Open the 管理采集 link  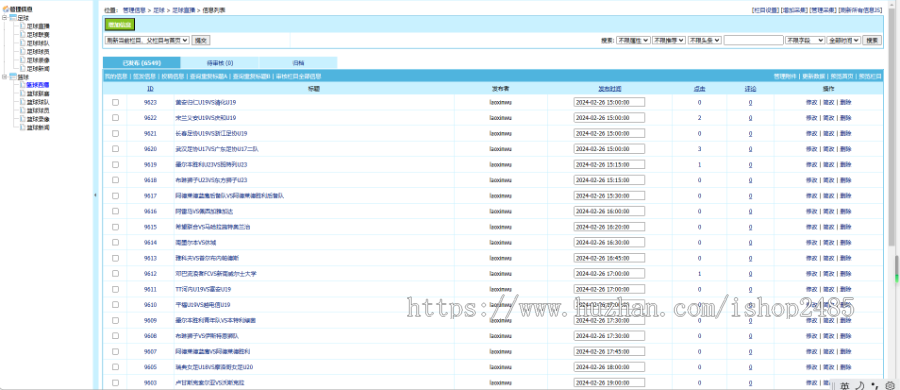point(823,10)
